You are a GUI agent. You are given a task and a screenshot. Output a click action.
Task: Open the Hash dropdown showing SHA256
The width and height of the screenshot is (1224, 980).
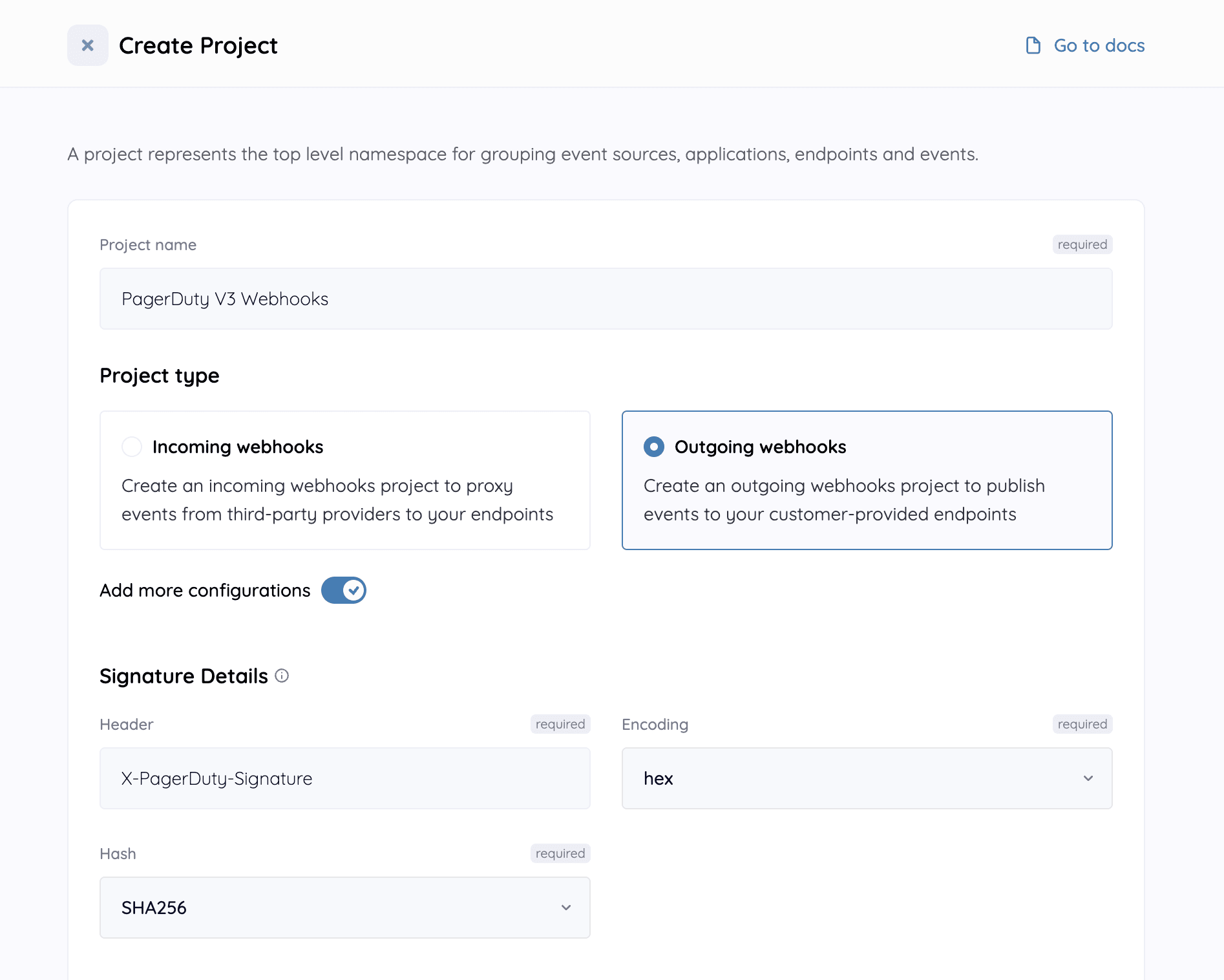click(x=344, y=908)
